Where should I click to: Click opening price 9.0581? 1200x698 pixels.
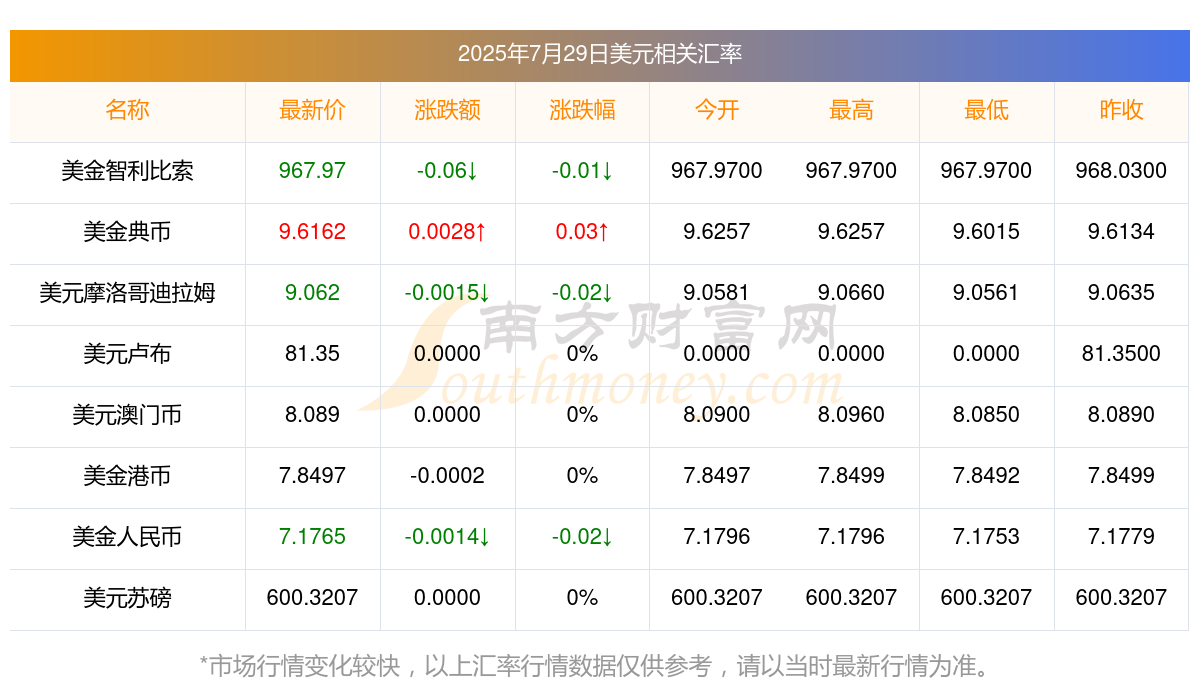[x=717, y=293]
